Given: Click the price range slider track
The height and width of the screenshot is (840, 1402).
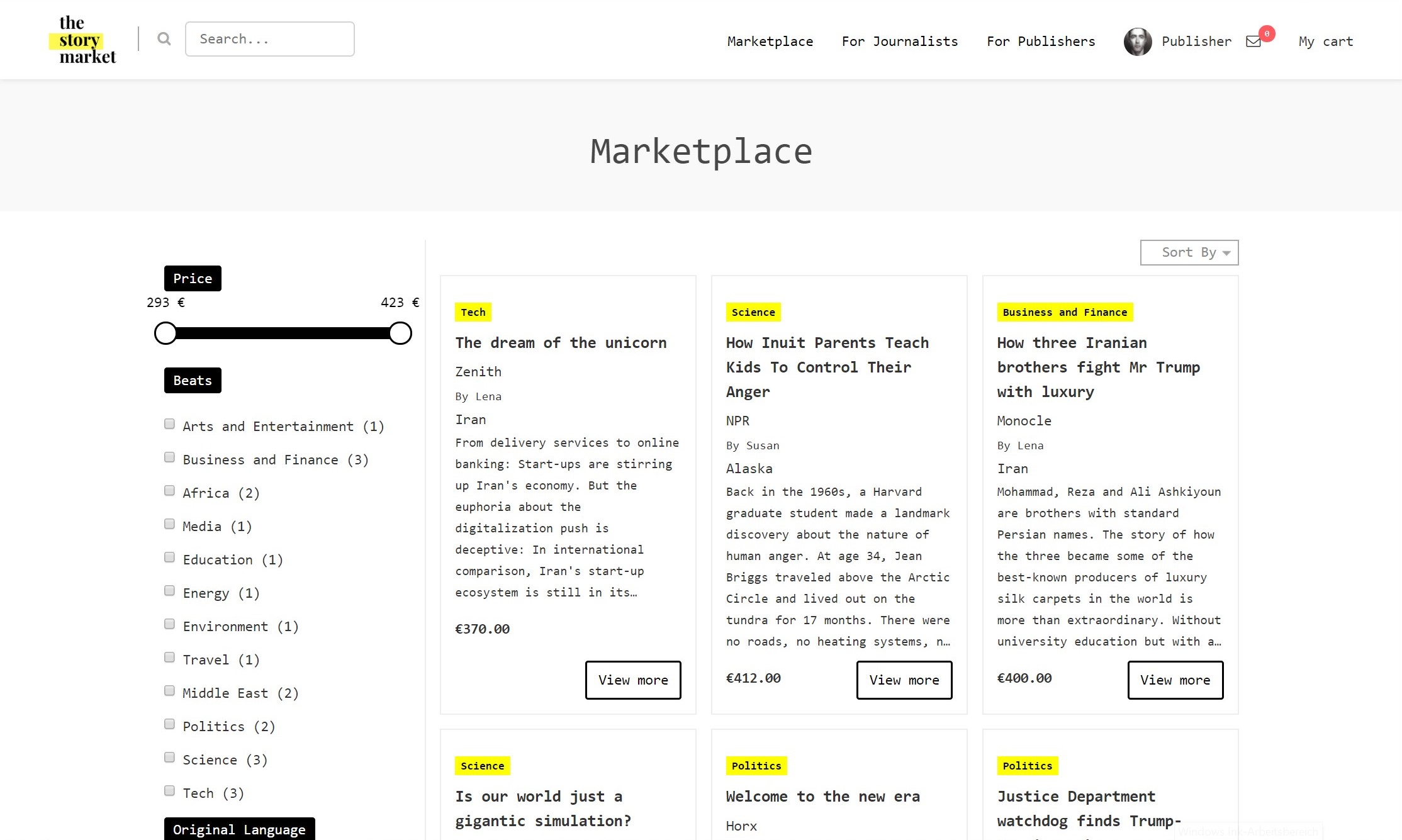Looking at the screenshot, I should coord(283,333).
